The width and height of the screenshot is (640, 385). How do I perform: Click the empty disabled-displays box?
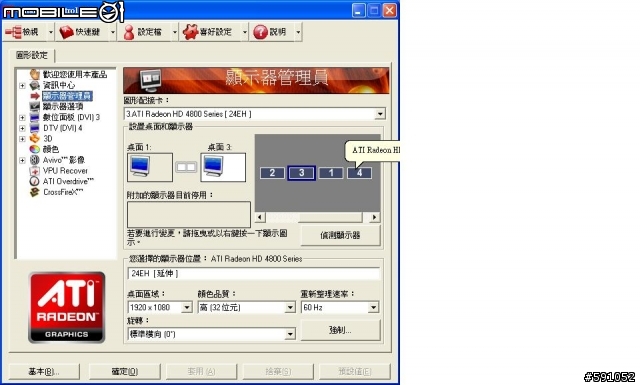[x=189, y=214]
